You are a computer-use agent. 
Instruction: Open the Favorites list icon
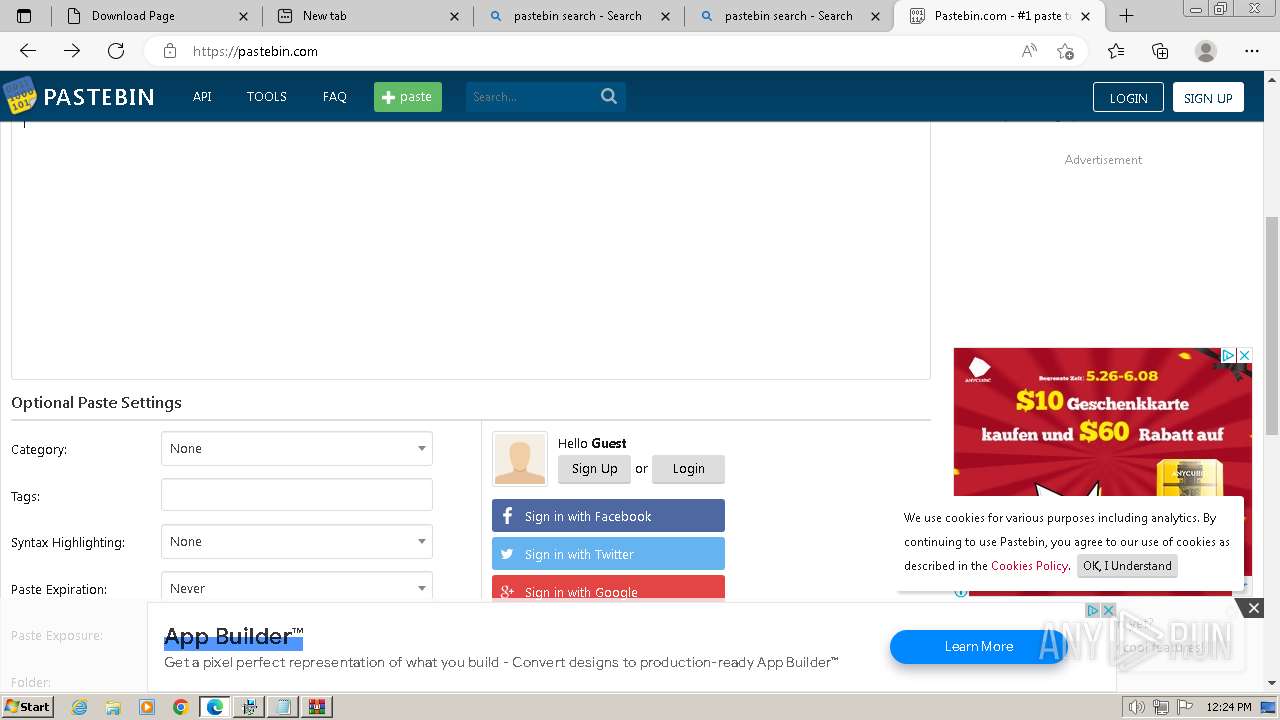[x=1116, y=51]
